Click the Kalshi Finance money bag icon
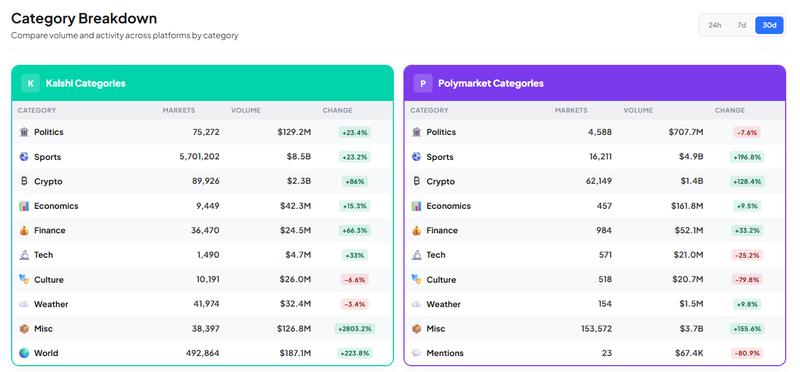The width and height of the screenshot is (800, 372). [24, 230]
